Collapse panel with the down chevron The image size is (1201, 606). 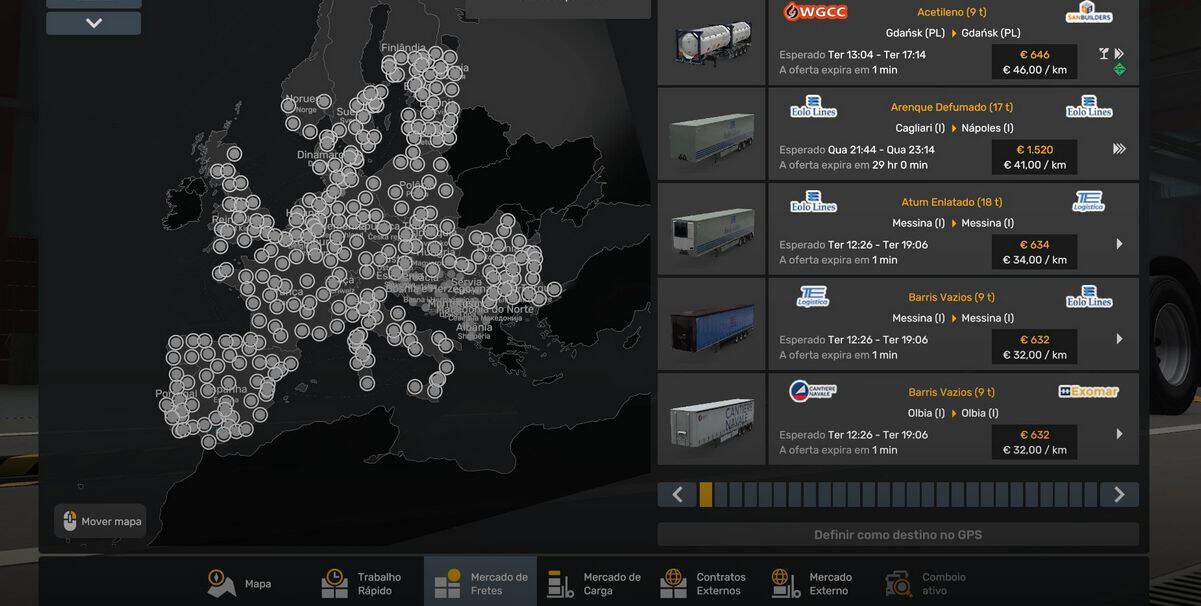point(93,23)
